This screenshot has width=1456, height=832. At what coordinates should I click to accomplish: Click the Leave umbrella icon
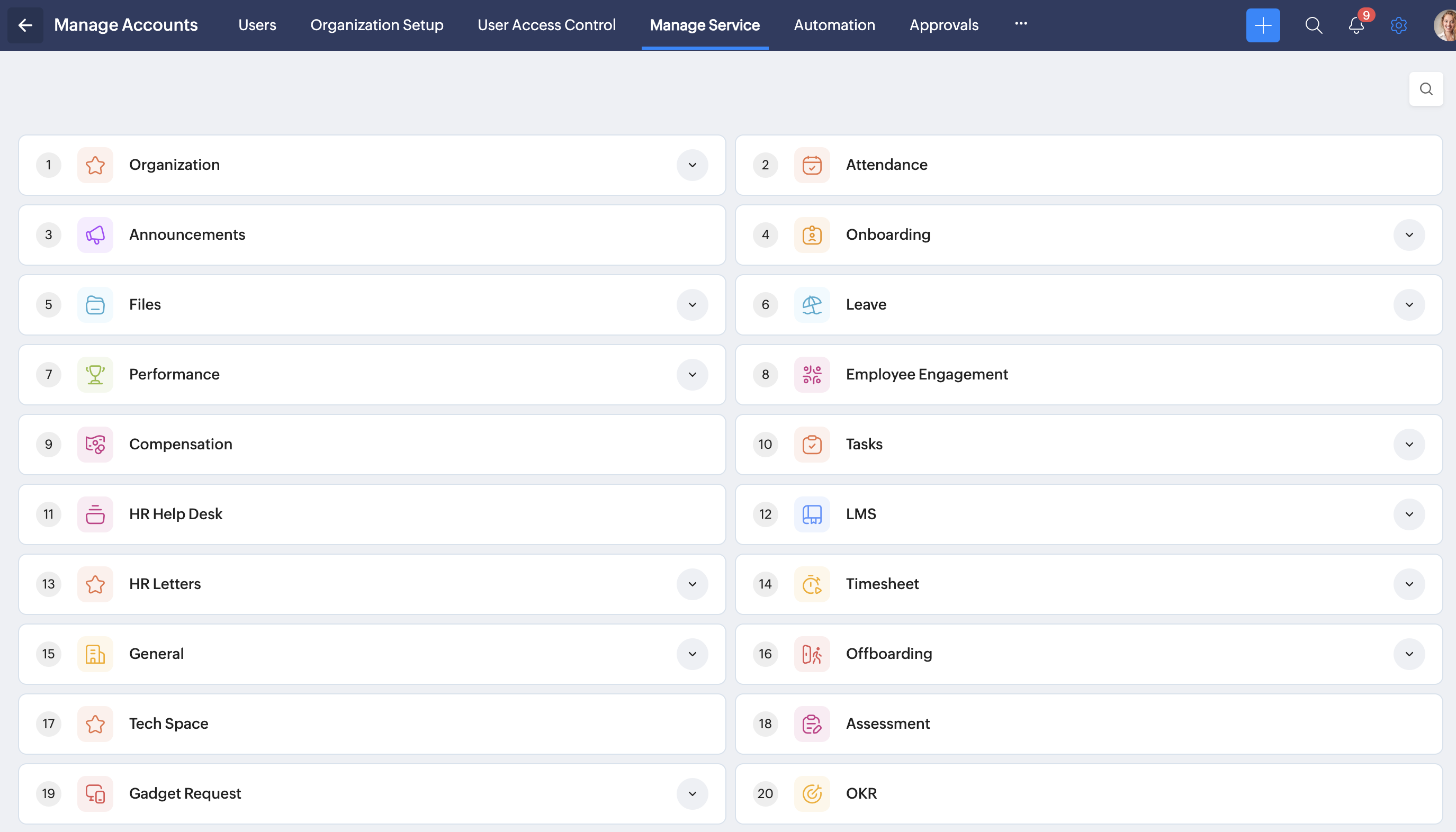(x=811, y=304)
